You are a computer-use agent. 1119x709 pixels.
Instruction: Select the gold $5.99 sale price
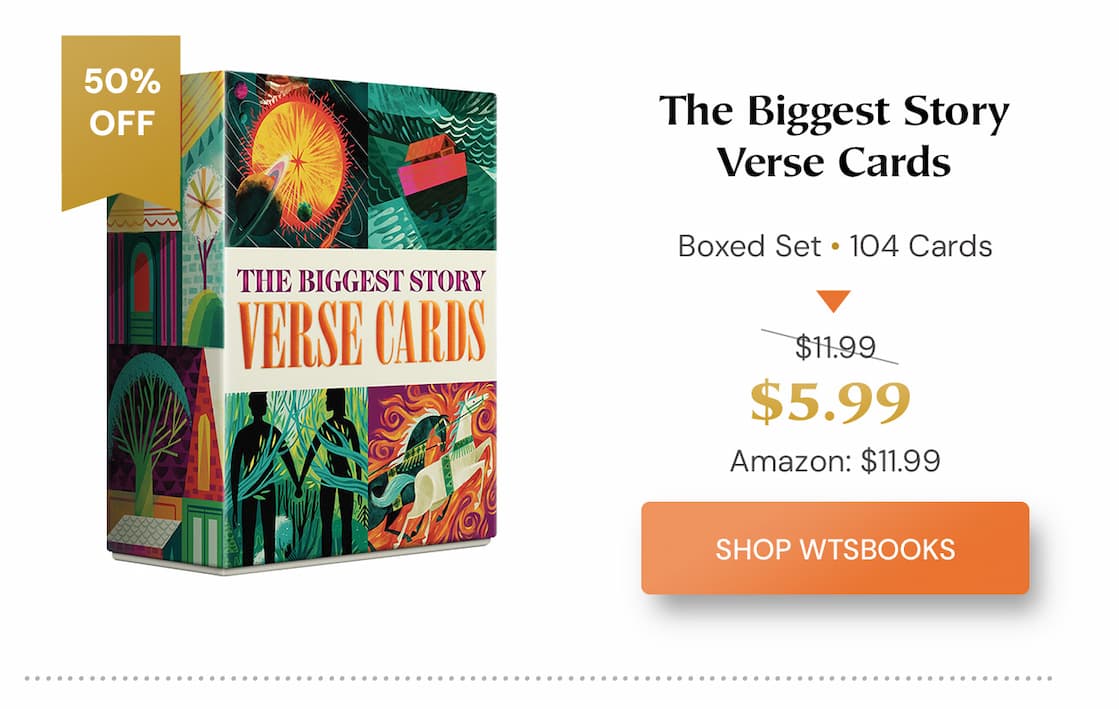coord(833,403)
